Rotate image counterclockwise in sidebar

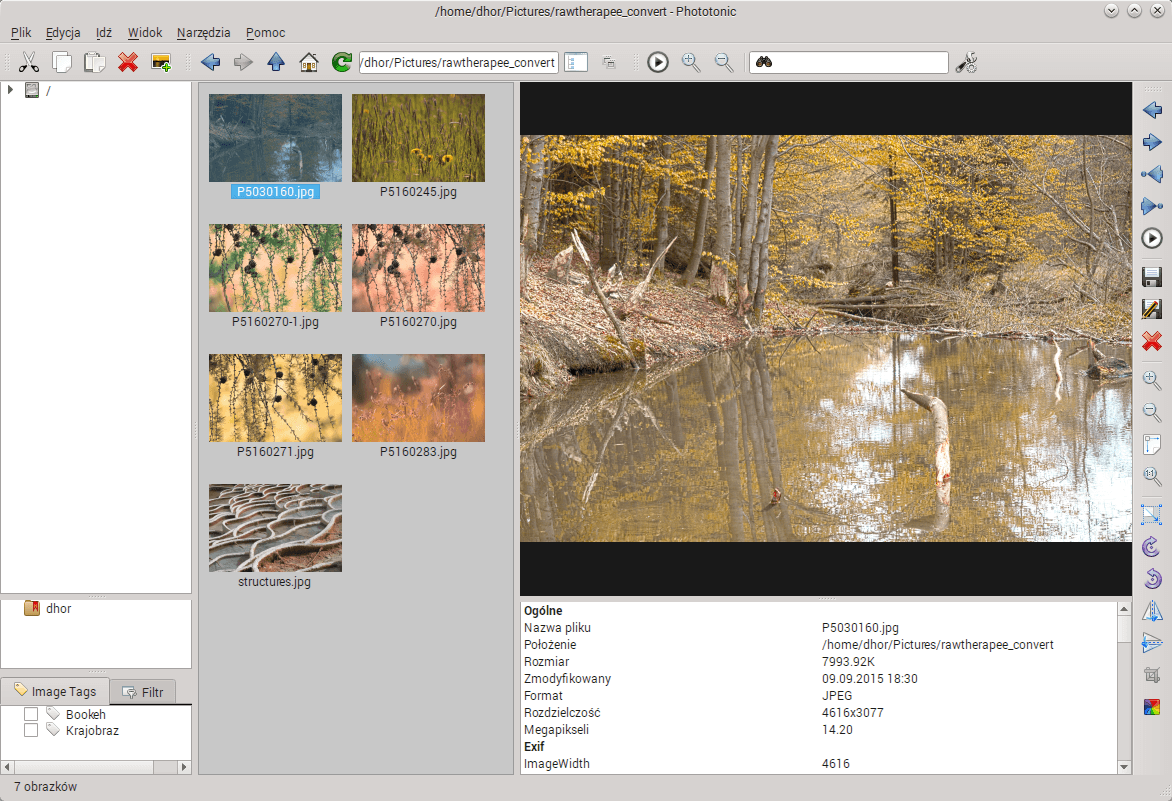tap(1152, 578)
